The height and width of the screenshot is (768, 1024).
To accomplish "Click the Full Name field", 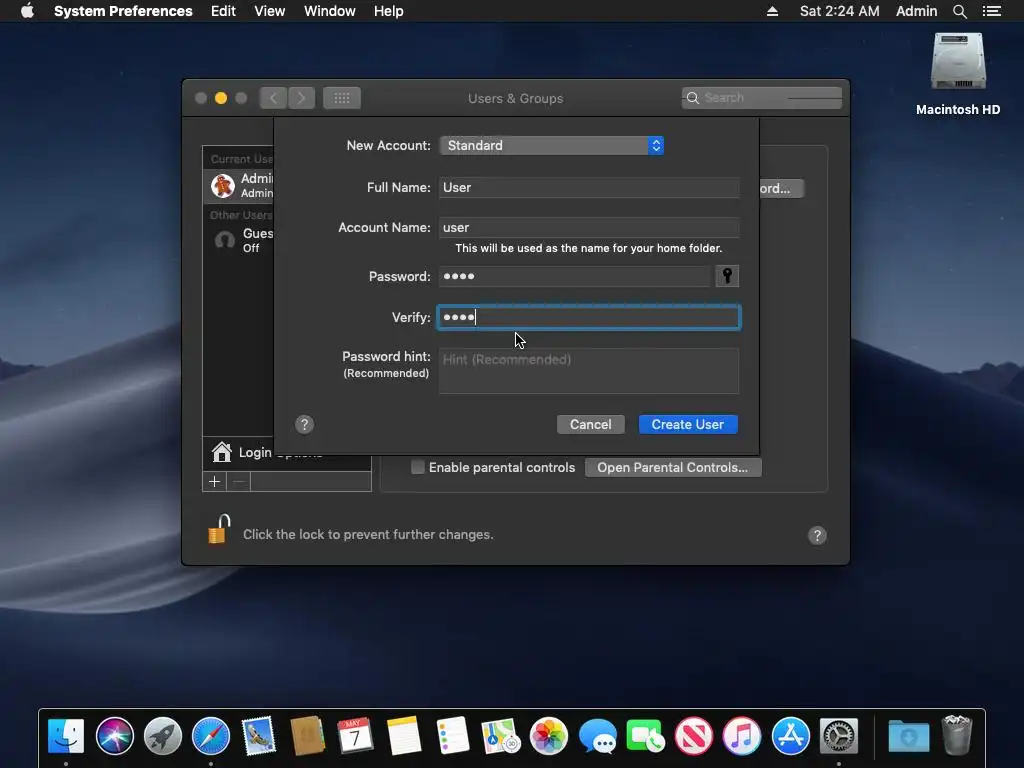I will [589, 187].
